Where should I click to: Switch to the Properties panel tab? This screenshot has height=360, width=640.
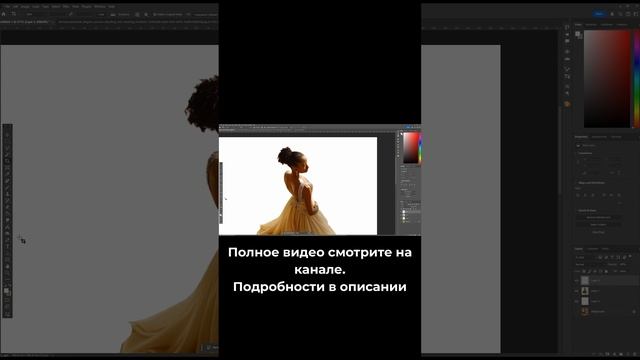[x=581, y=137]
